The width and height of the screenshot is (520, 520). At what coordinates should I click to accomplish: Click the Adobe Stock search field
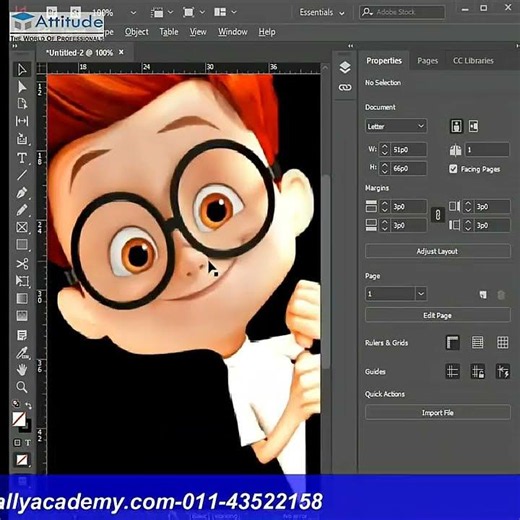(402, 12)
